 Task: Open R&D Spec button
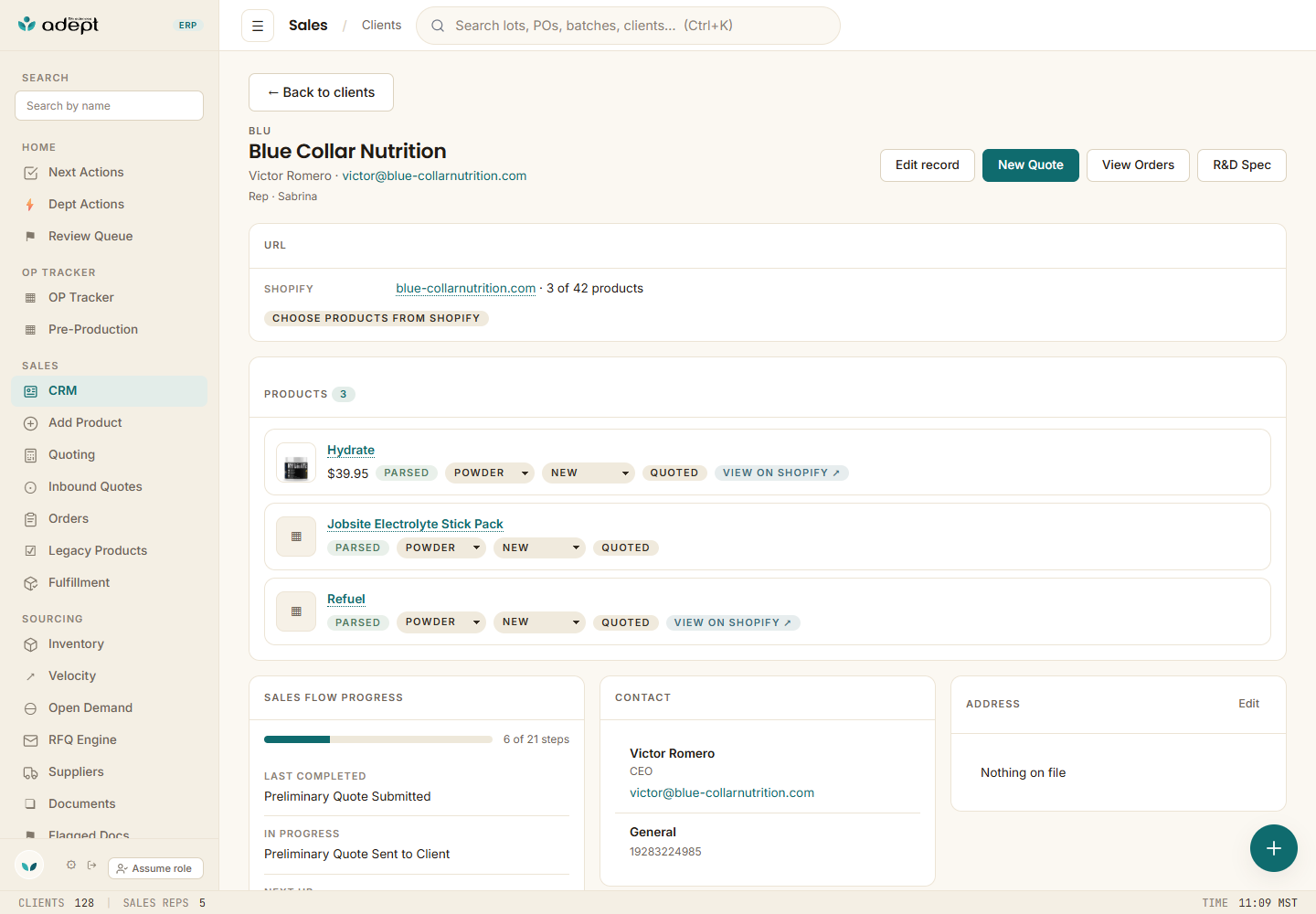point(1242,165)
